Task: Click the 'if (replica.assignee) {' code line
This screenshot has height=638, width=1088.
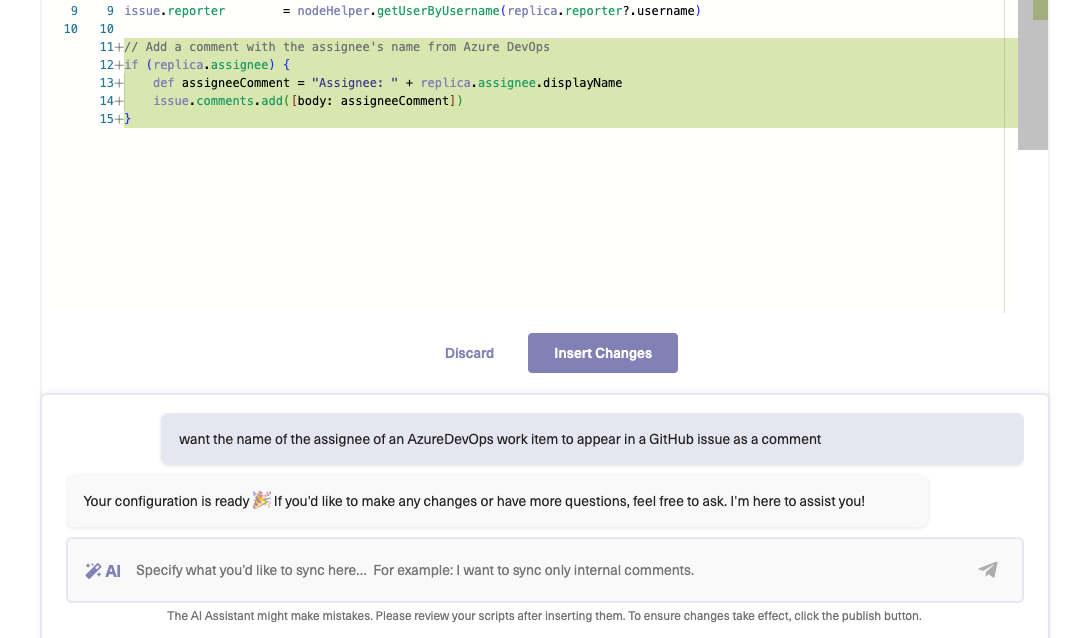Action: [x=207, y=65]
